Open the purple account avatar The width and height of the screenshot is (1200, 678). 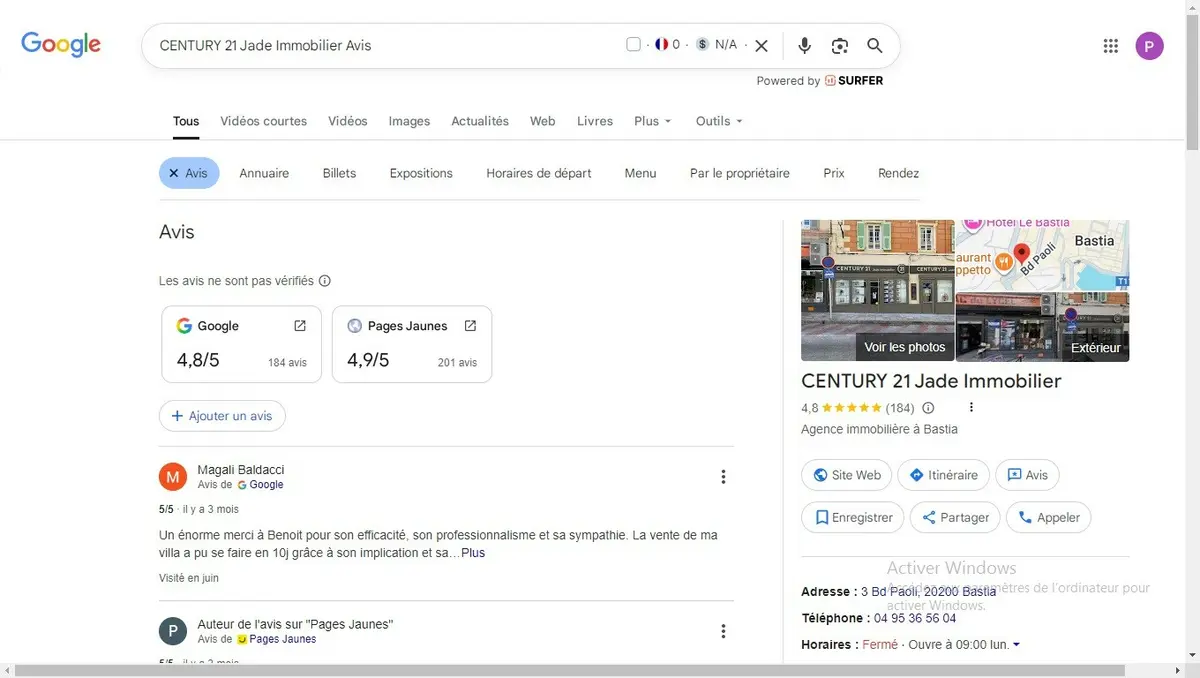coord(1149,45)
